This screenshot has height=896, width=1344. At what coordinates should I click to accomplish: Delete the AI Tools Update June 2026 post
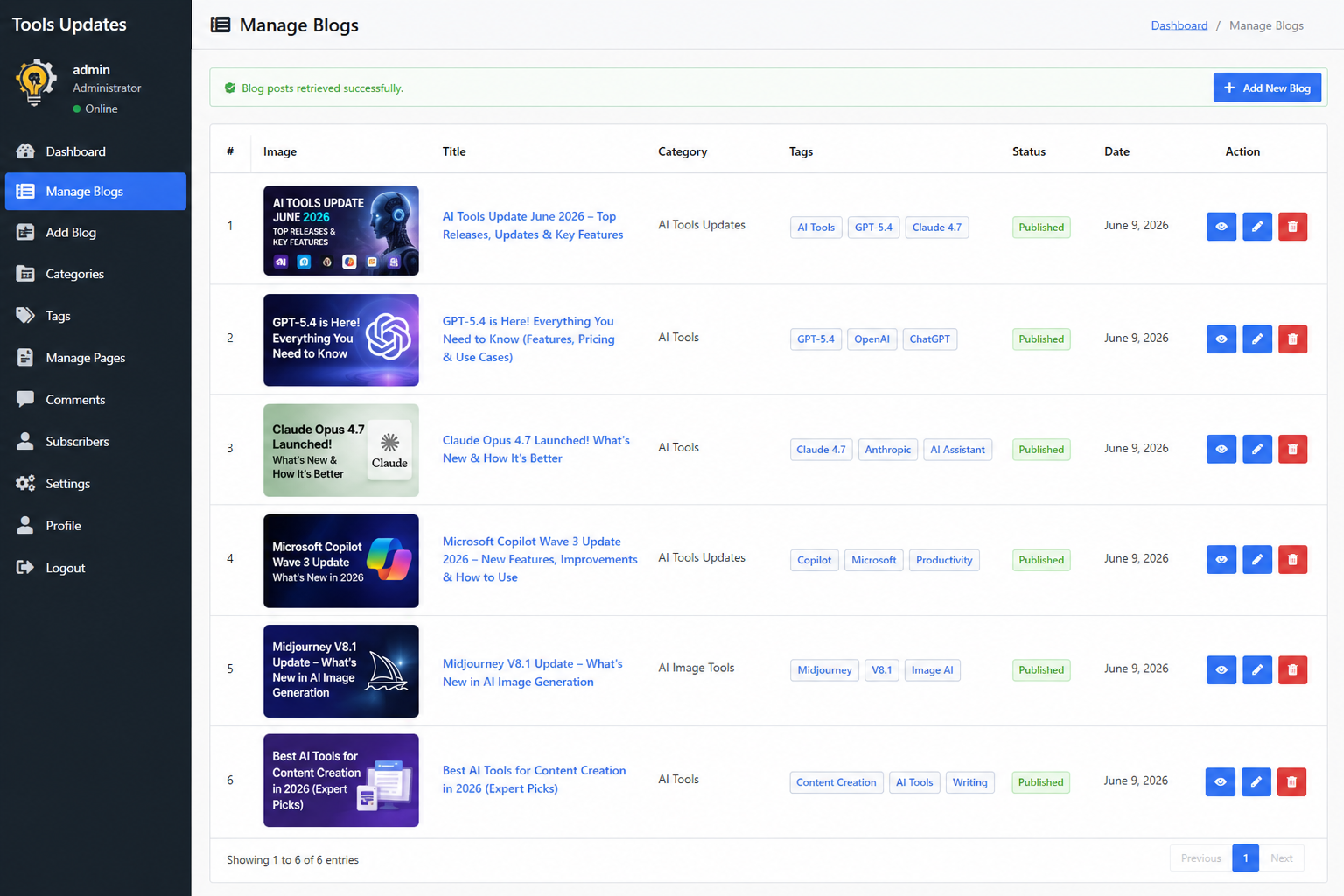pyautogui.click(x=1292, y=227)
